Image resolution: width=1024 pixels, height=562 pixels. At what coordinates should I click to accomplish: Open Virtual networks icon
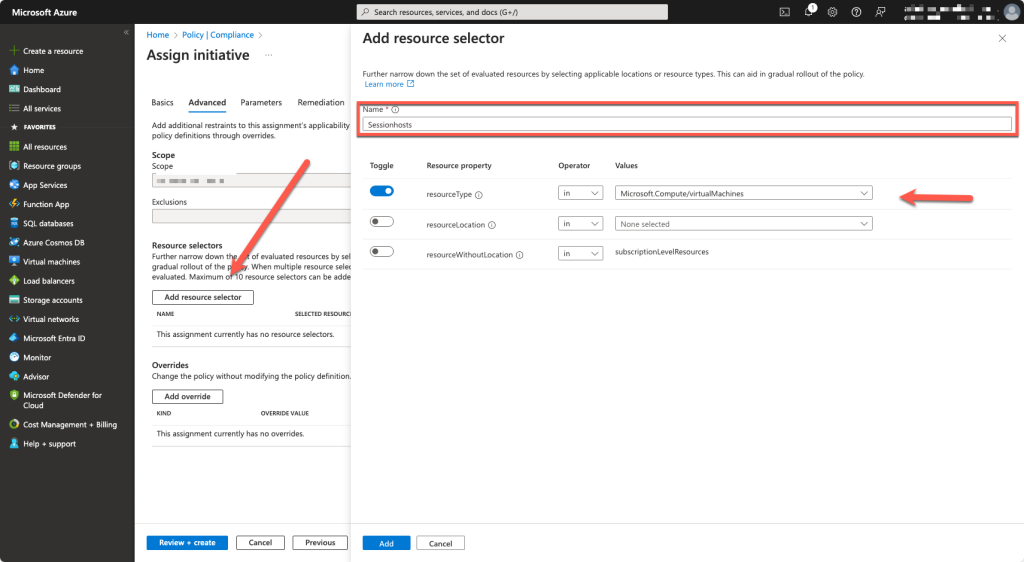(14, 319)
